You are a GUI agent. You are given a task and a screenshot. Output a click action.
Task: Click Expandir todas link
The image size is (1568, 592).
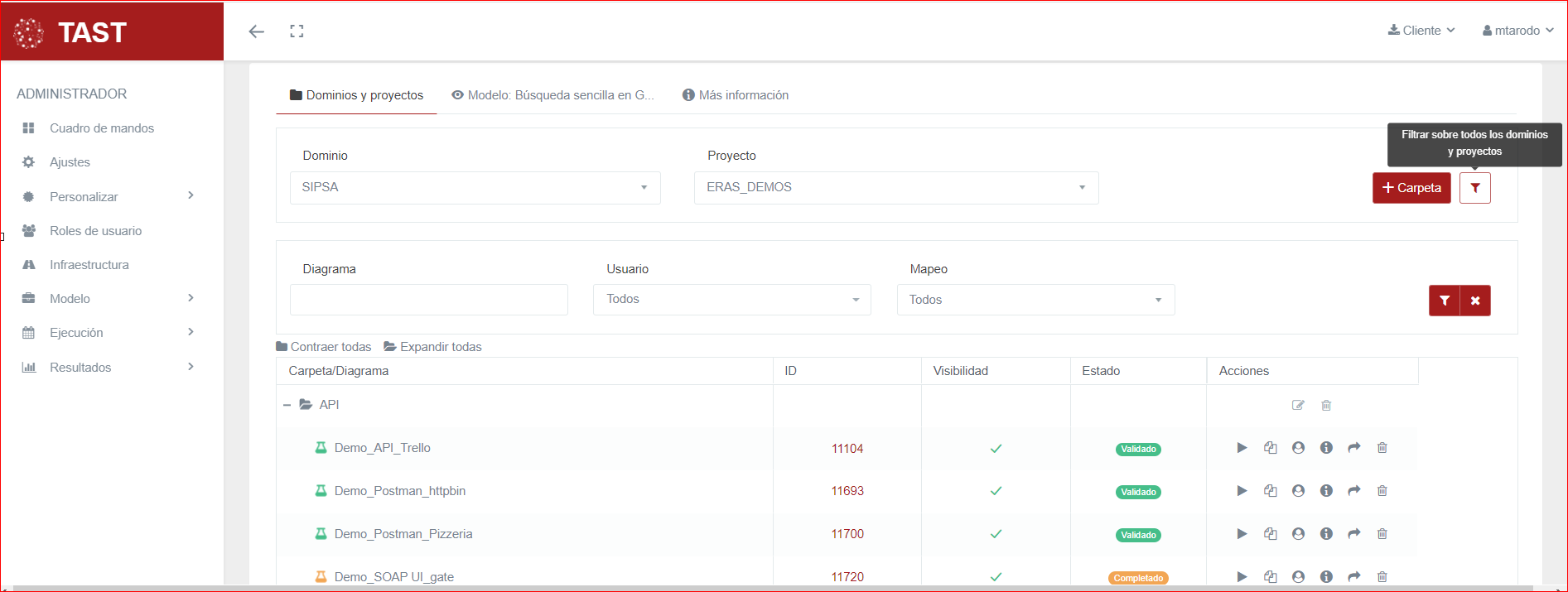point(432,347)
